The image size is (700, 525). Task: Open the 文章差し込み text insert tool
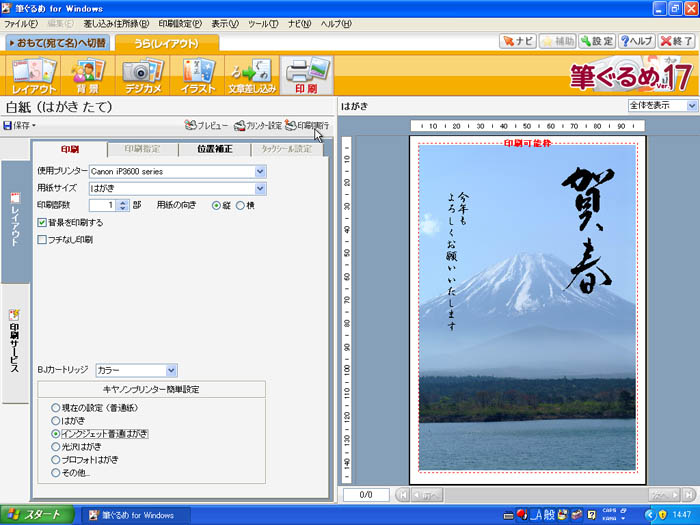(x=251, y=75)
